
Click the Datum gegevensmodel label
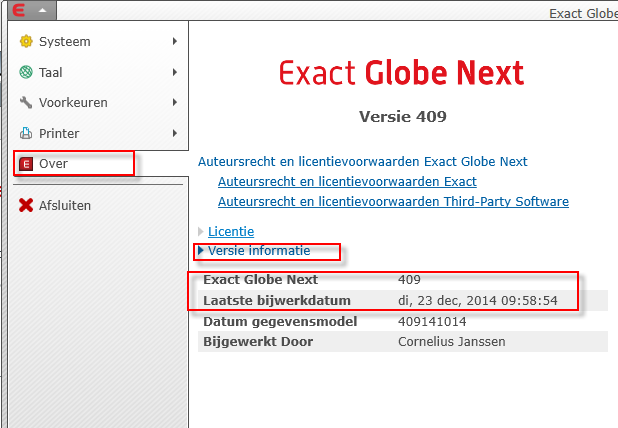tap(280, 322)
